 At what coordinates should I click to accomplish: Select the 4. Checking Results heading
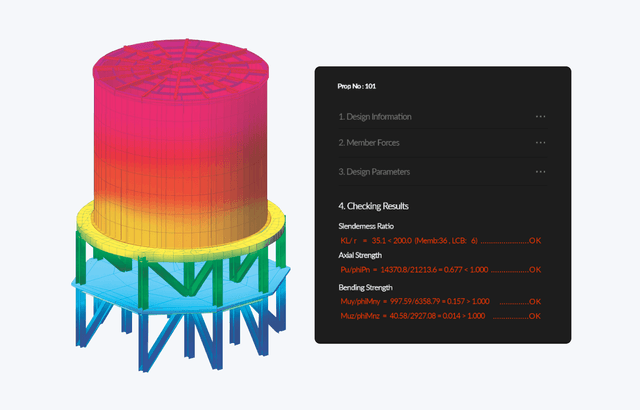(372, 206)
